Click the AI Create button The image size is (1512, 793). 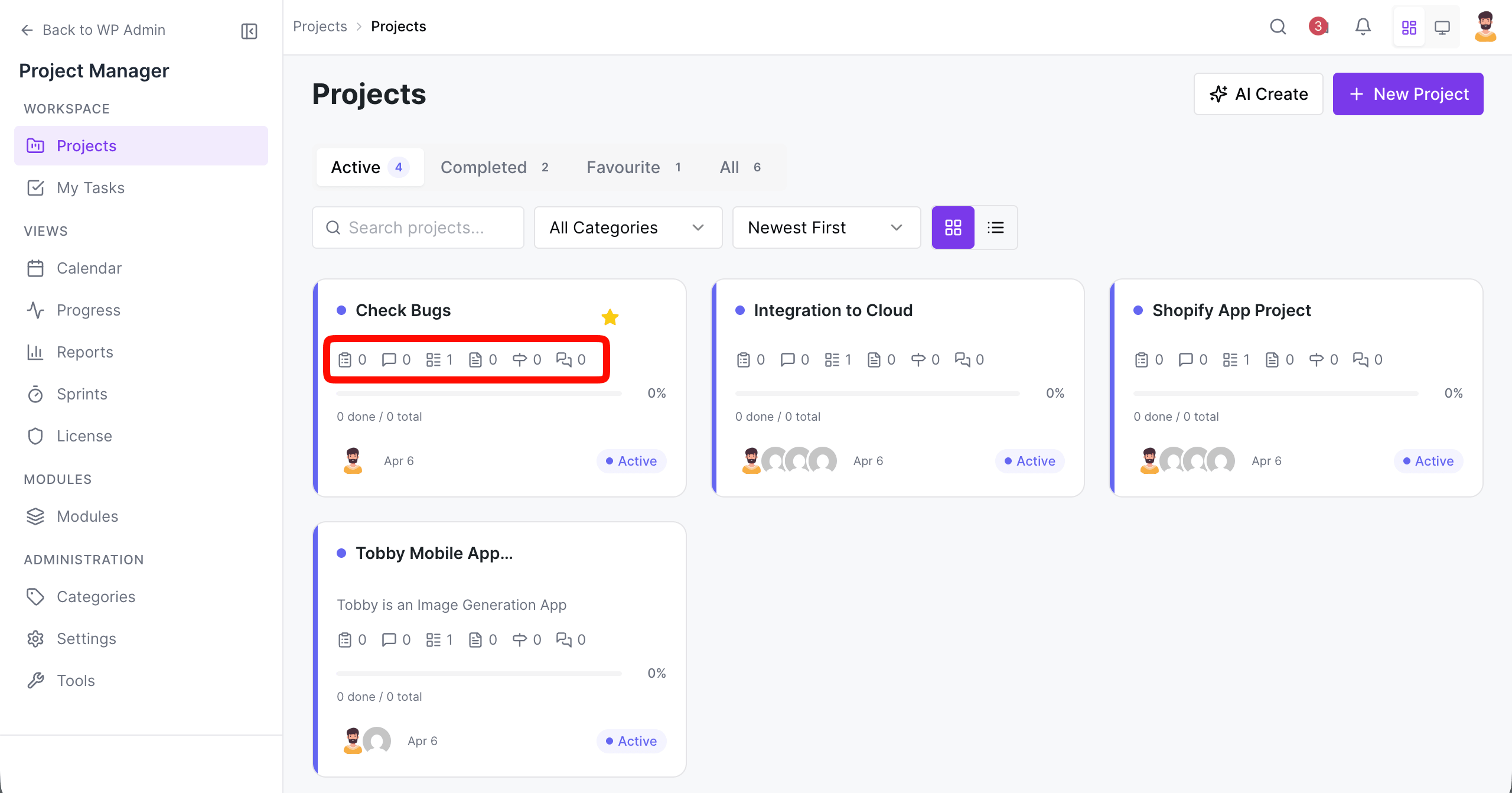coord(1258,93)
